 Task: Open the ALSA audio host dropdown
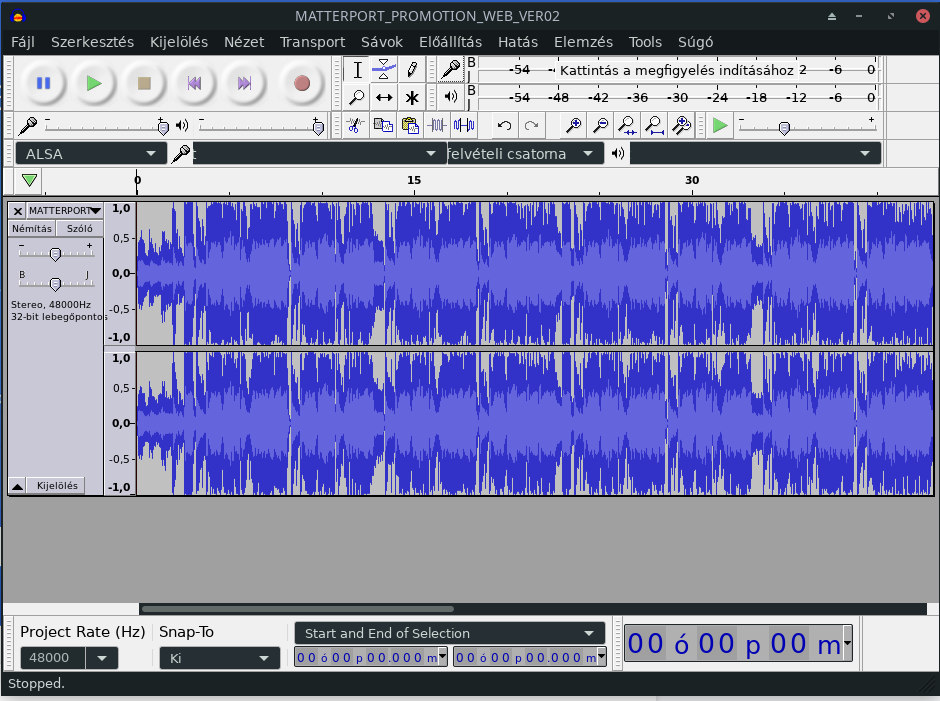92,153
